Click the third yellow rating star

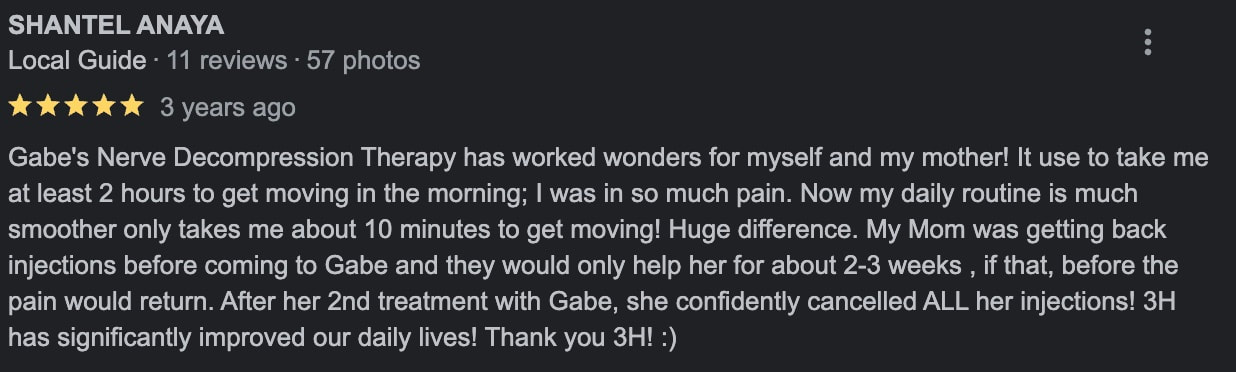point(76,106)
